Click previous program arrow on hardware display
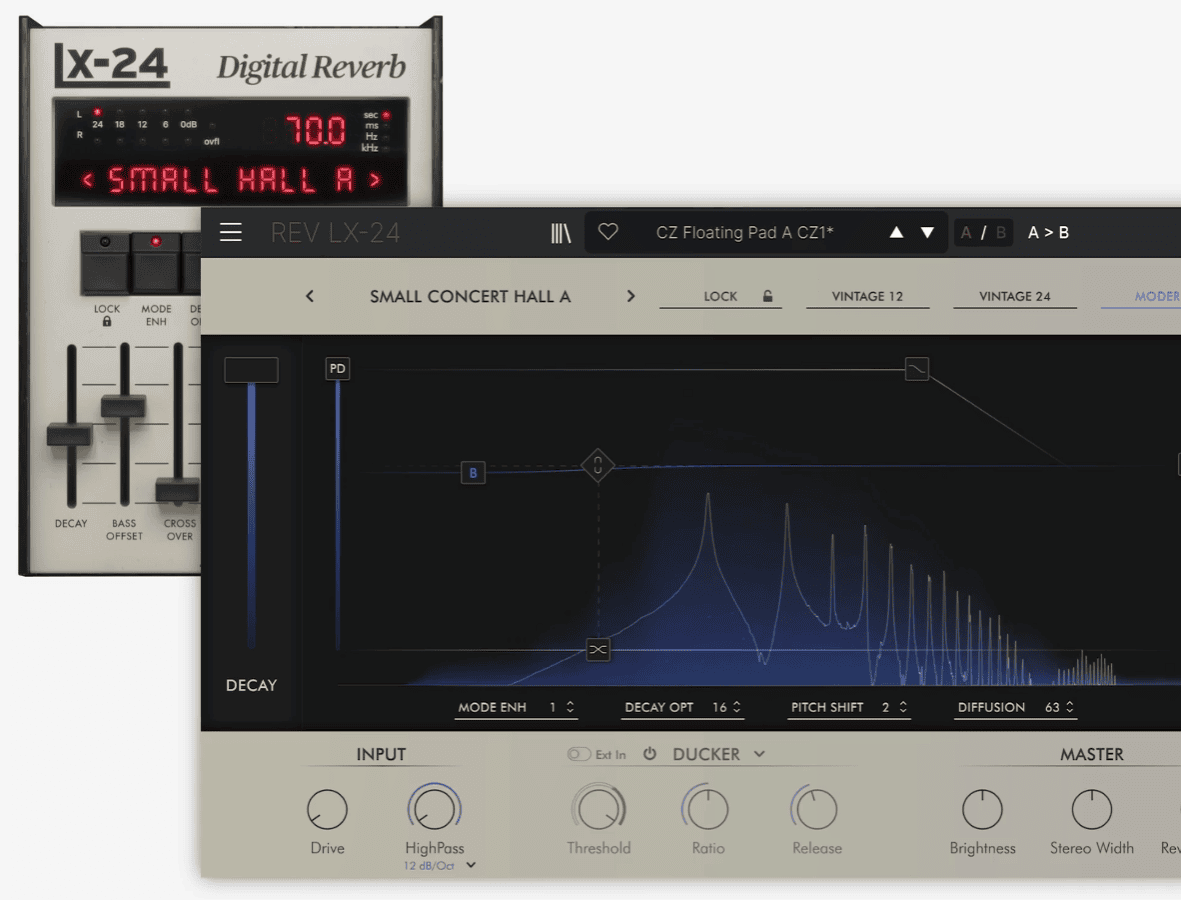This screenshot has width=1181, height=900. click(x=88, y=180)
